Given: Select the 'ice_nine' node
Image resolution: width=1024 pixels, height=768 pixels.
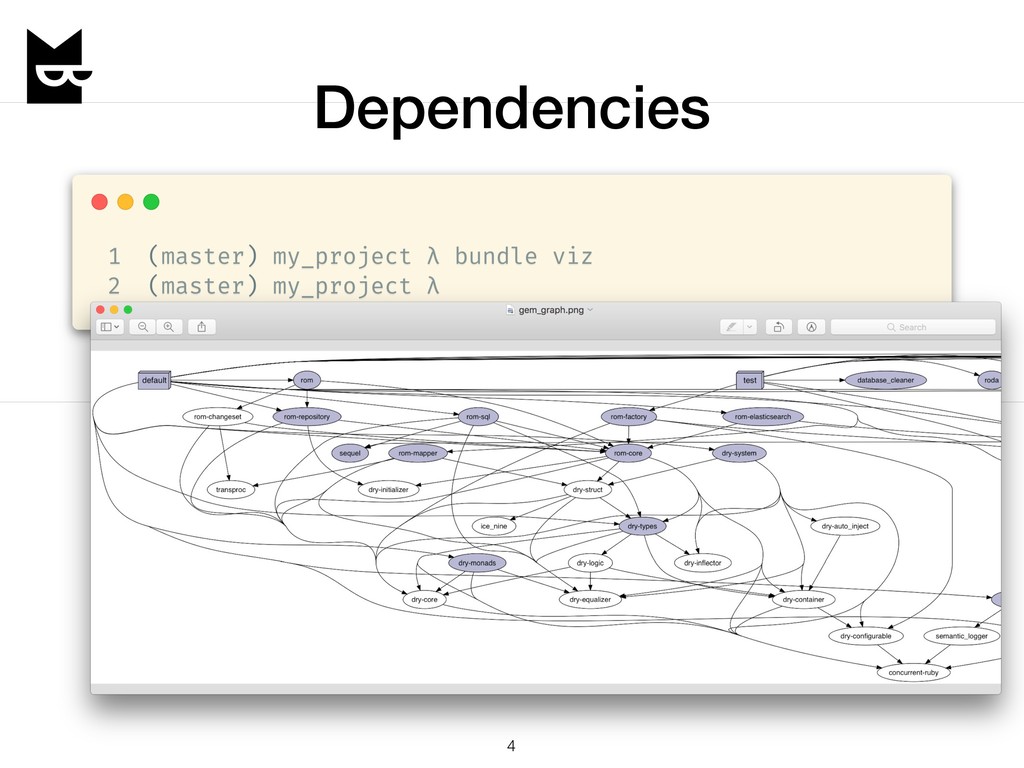Looking at the screenshot, I should pos(494,526).
